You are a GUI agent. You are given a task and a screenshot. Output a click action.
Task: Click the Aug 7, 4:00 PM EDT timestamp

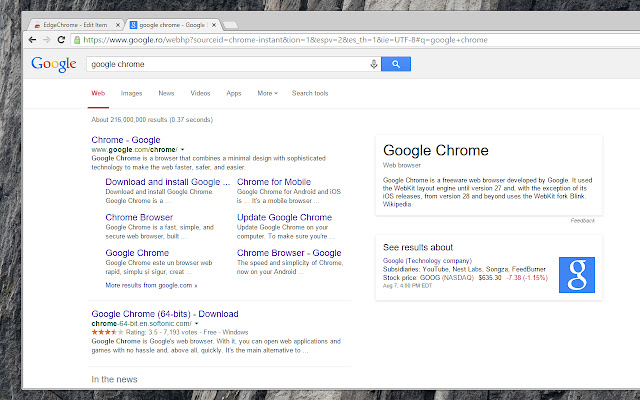click(407, 286)
